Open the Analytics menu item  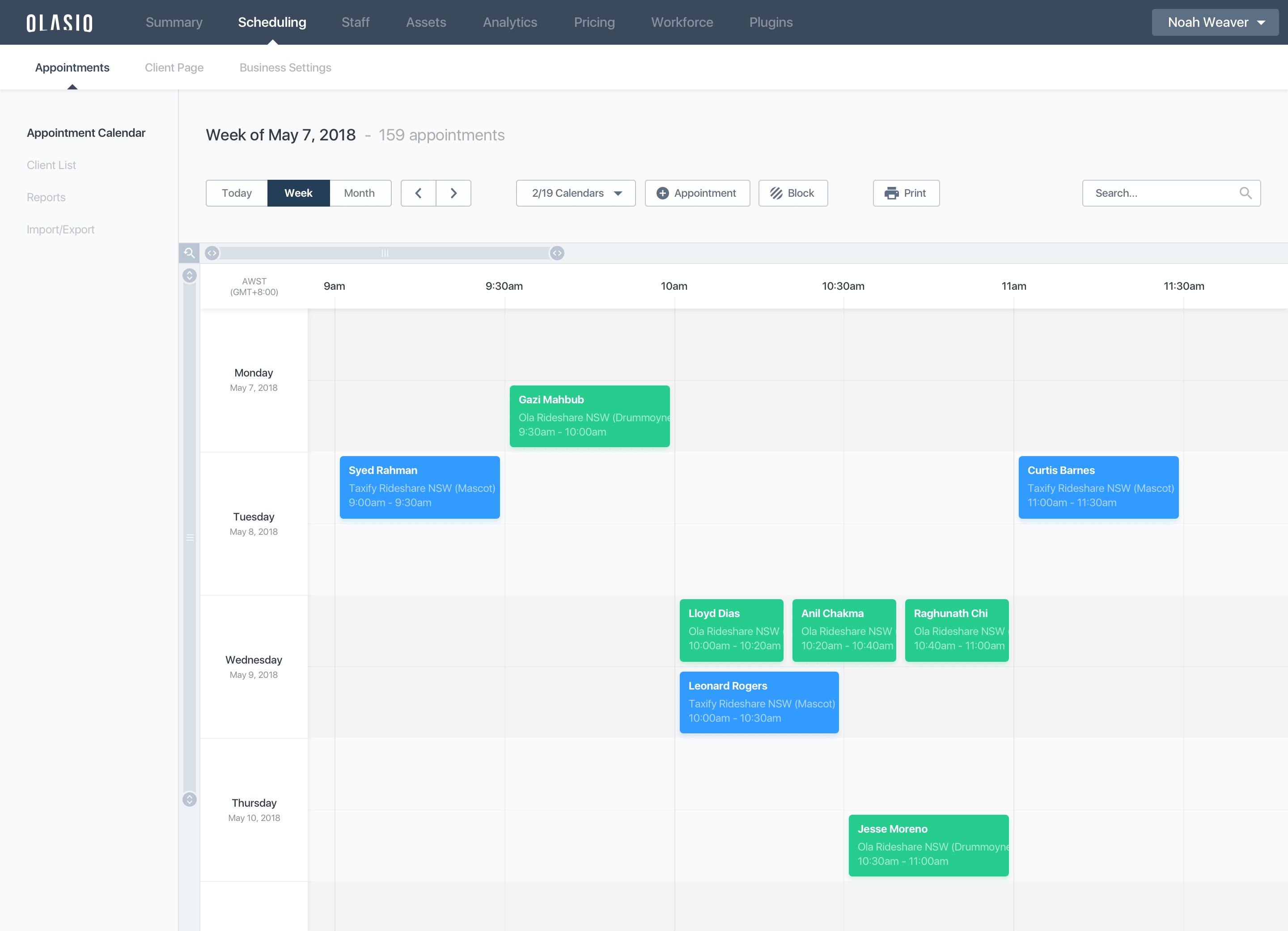point(509,22)
